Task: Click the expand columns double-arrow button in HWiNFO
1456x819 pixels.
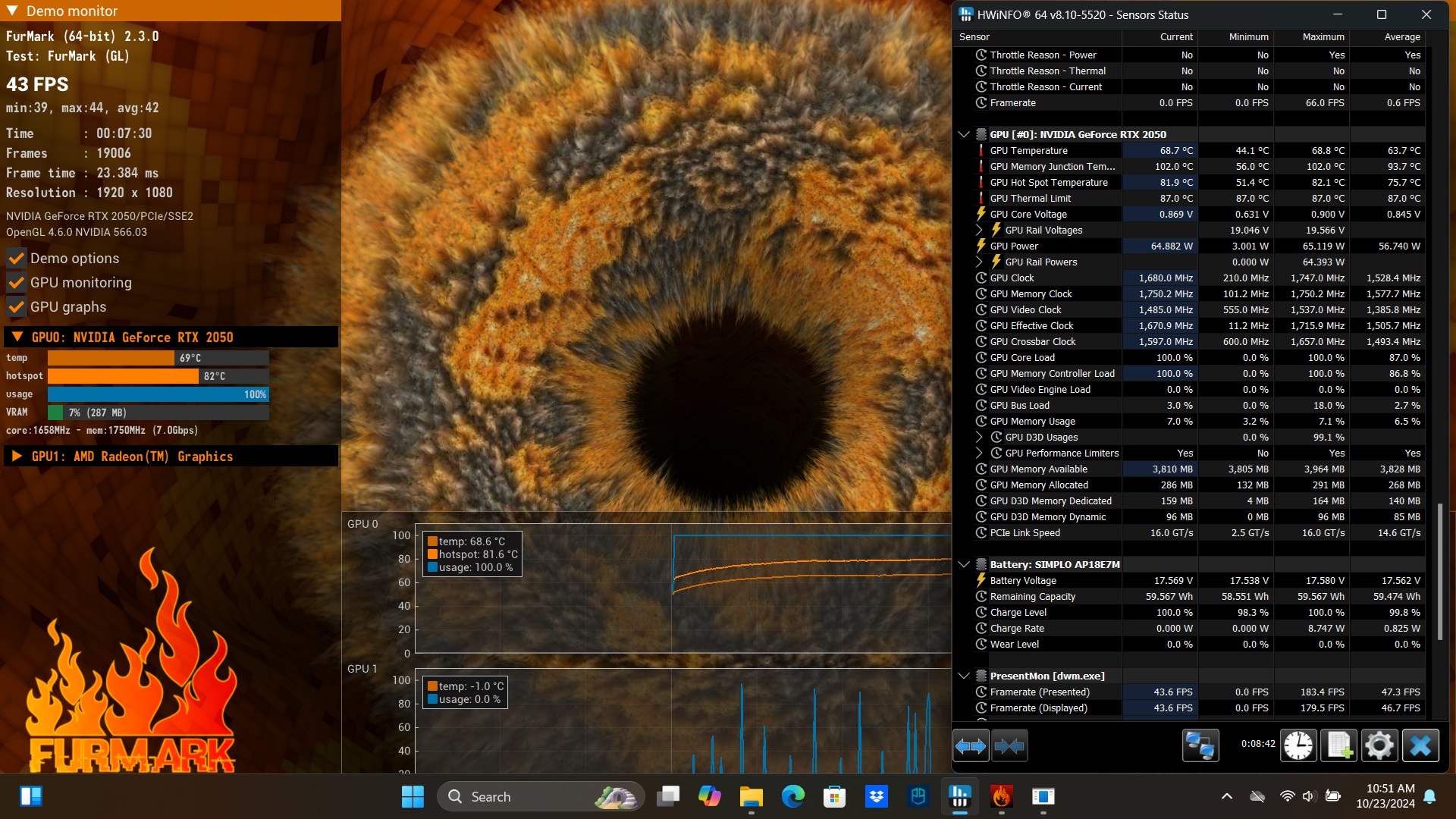Action: click(971, 746)
